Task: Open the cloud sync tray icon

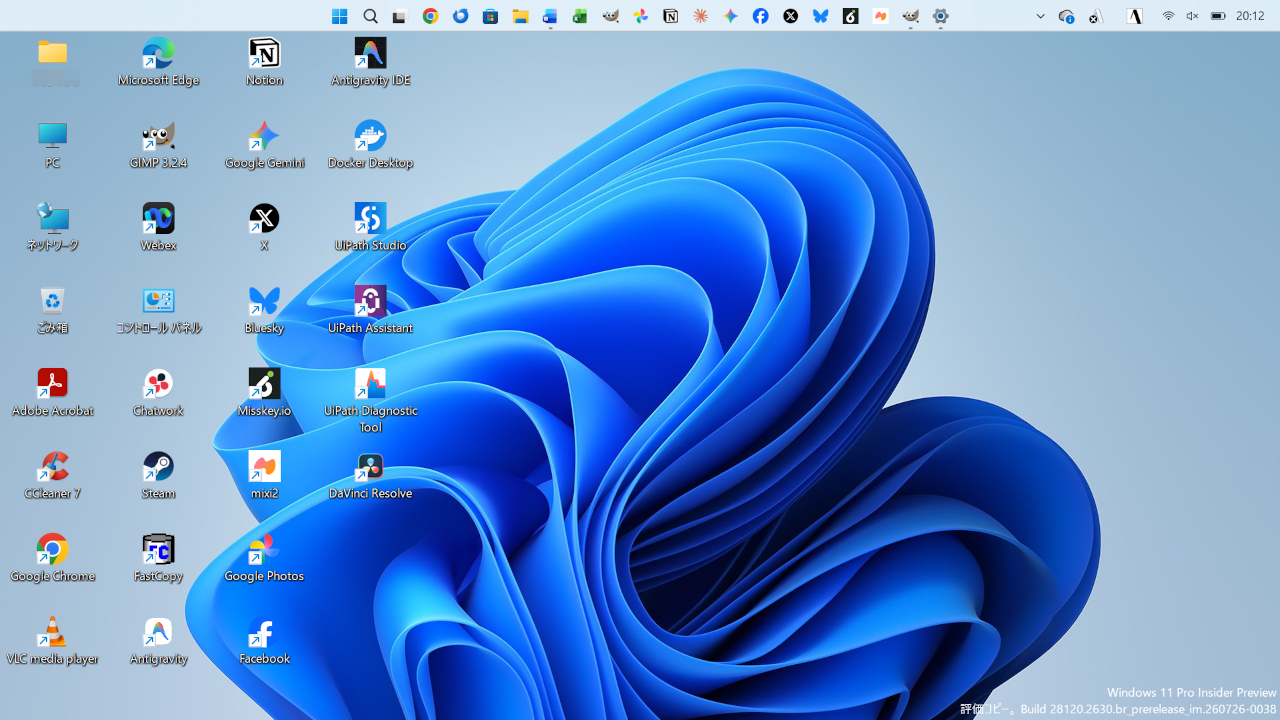Action: click(1066, 16)
